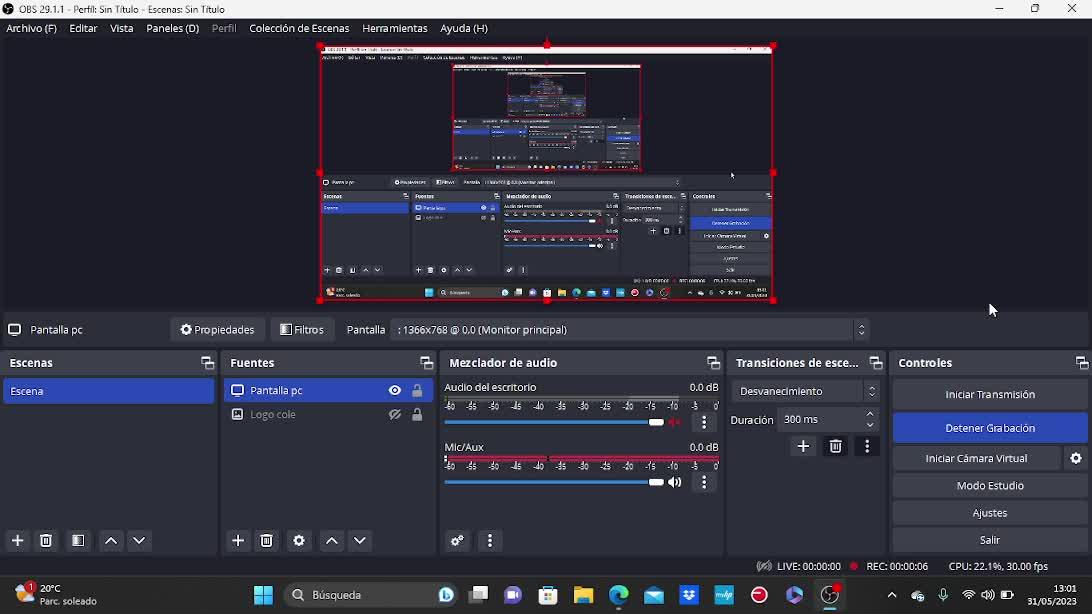Open scene filters icon in Escenas panel
Screen dimensions: 1092x614
tap(78, 541)
